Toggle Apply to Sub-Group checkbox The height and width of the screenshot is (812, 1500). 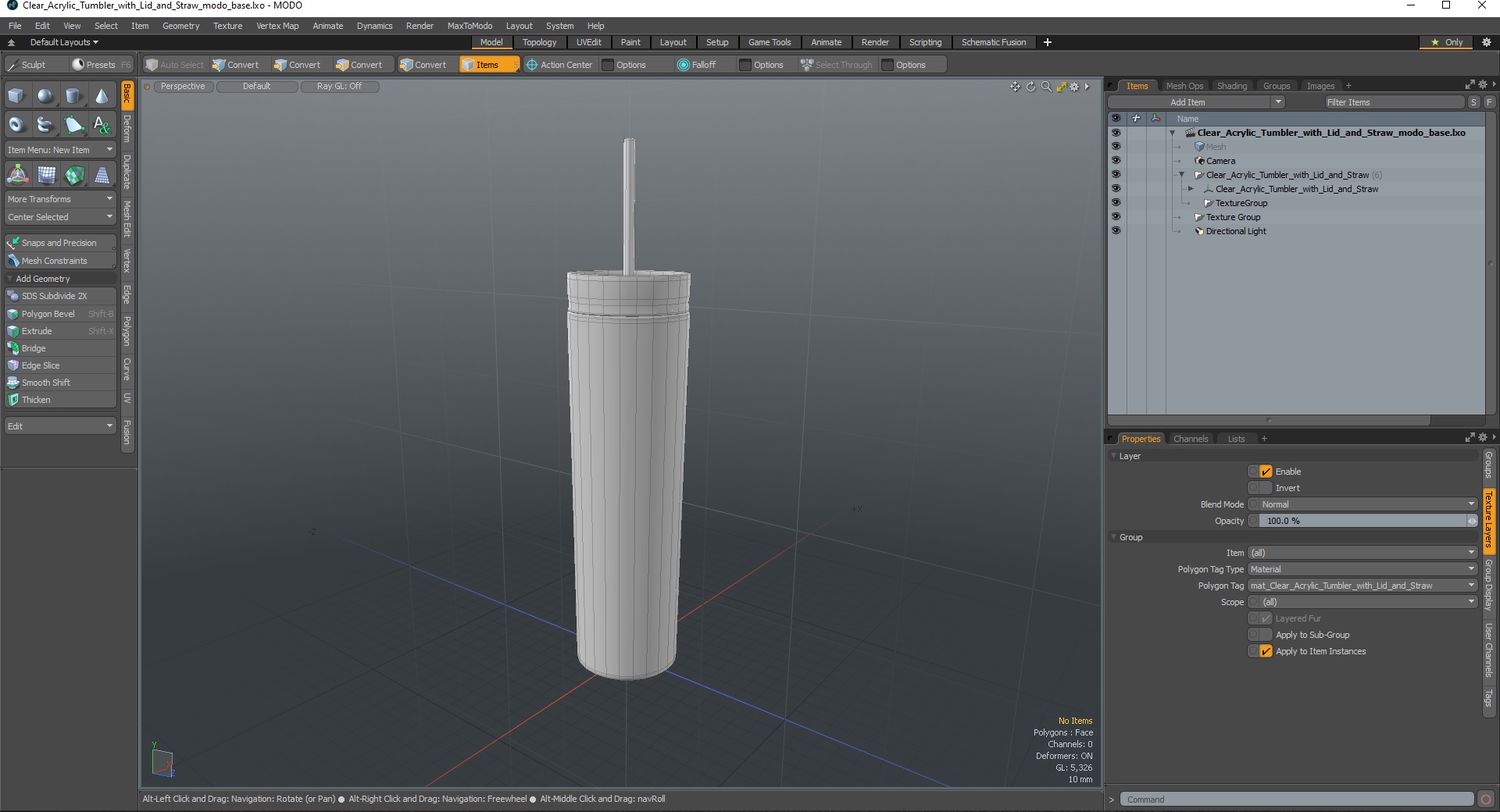(1266, 635)
